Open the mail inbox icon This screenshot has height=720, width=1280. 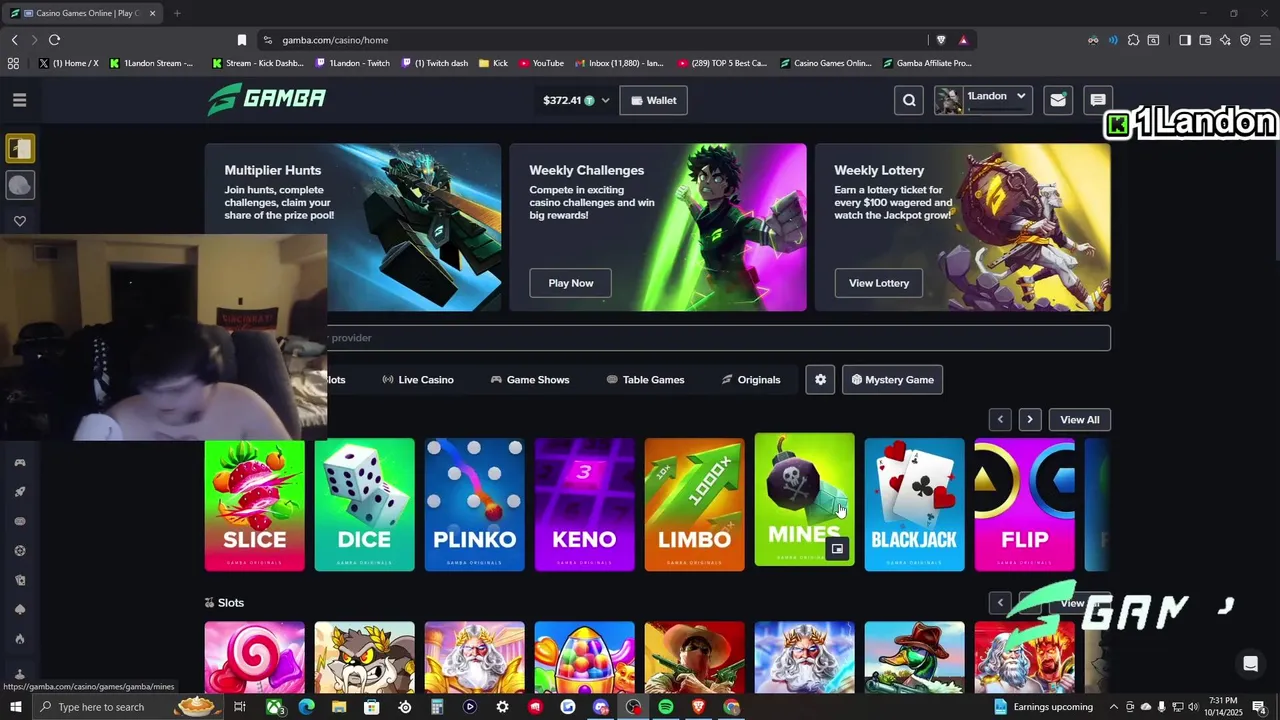coord(1057,100)
